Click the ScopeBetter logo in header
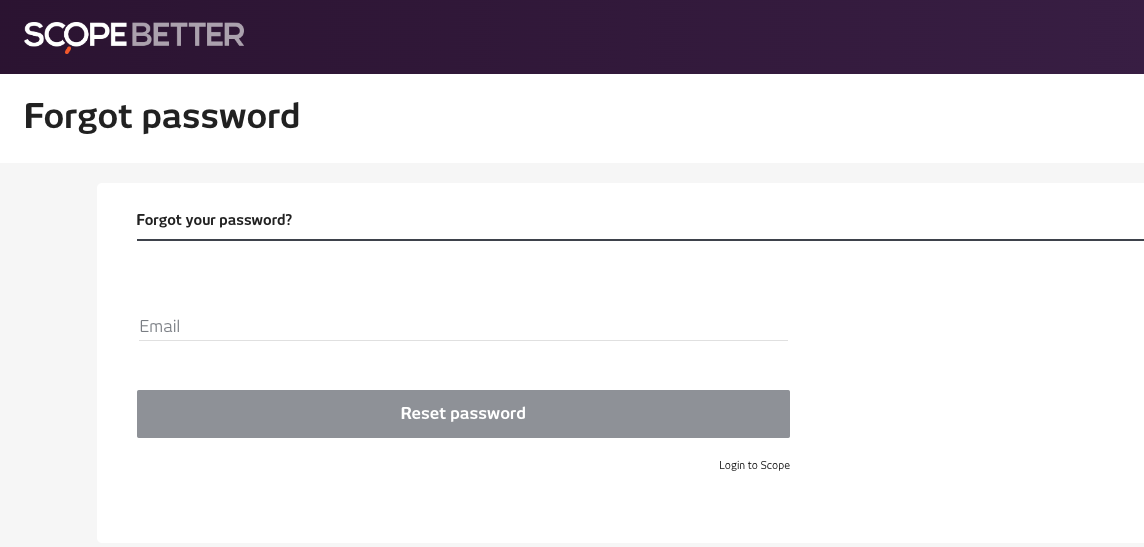Screen dimensions: 1144x547 (134, 36)
